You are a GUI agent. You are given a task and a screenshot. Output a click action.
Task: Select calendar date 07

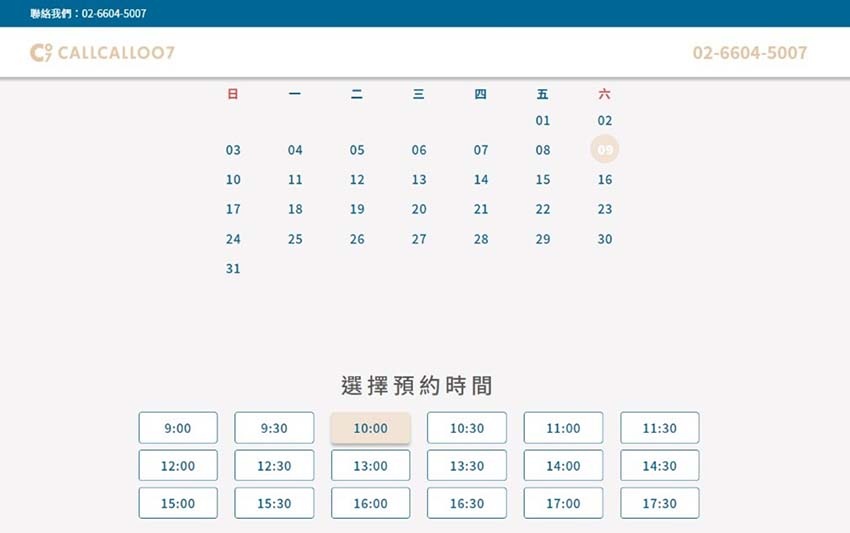point(481,150)
